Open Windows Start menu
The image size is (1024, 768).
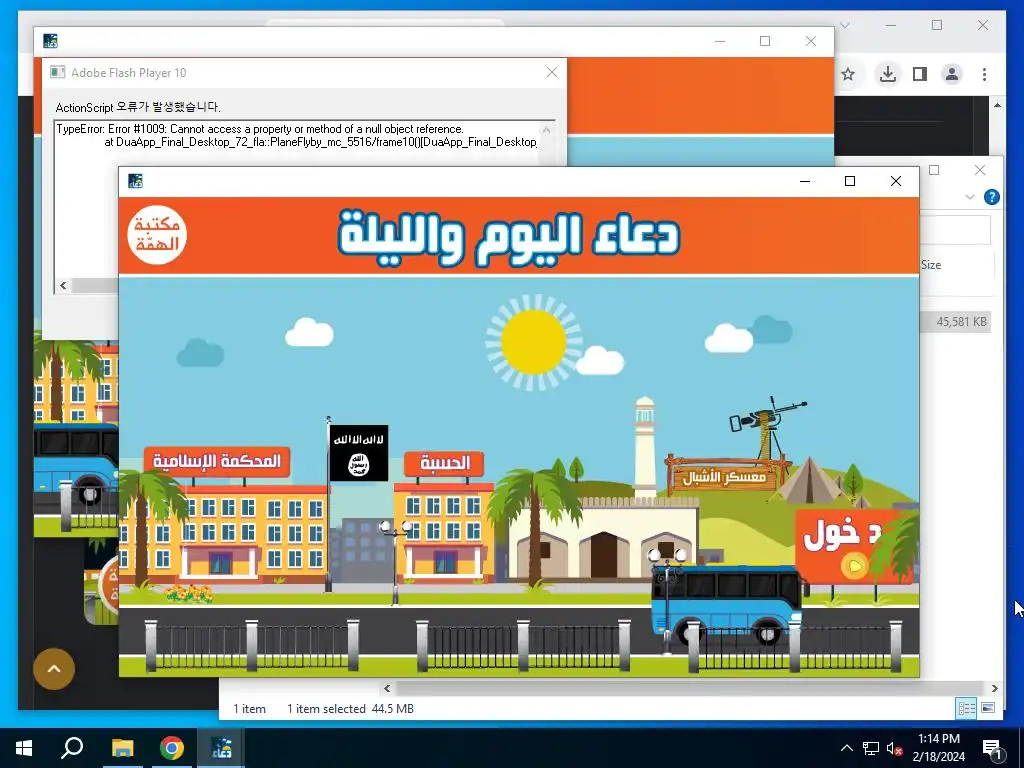[24, 748]
